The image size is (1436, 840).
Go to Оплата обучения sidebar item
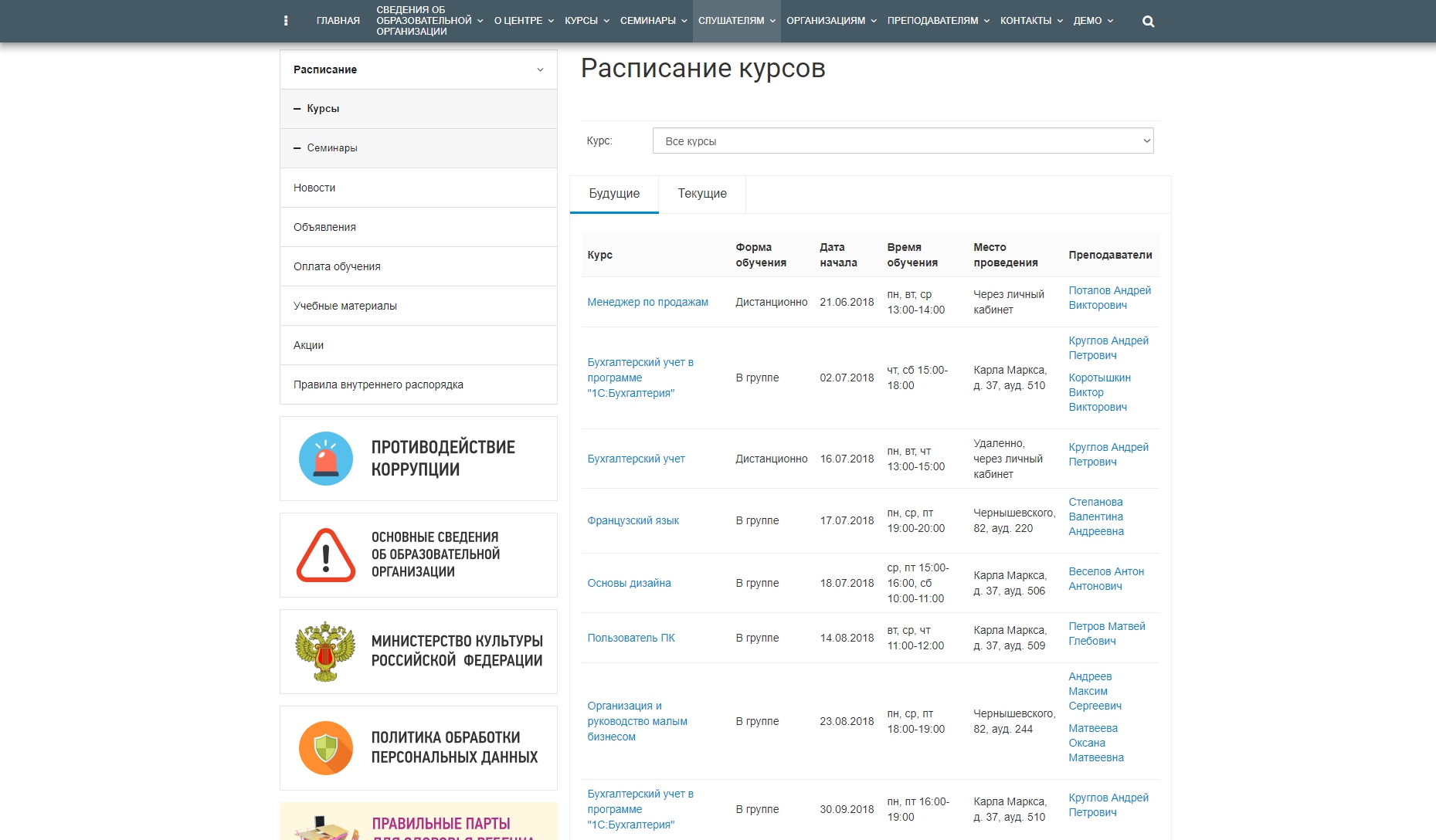337,266
